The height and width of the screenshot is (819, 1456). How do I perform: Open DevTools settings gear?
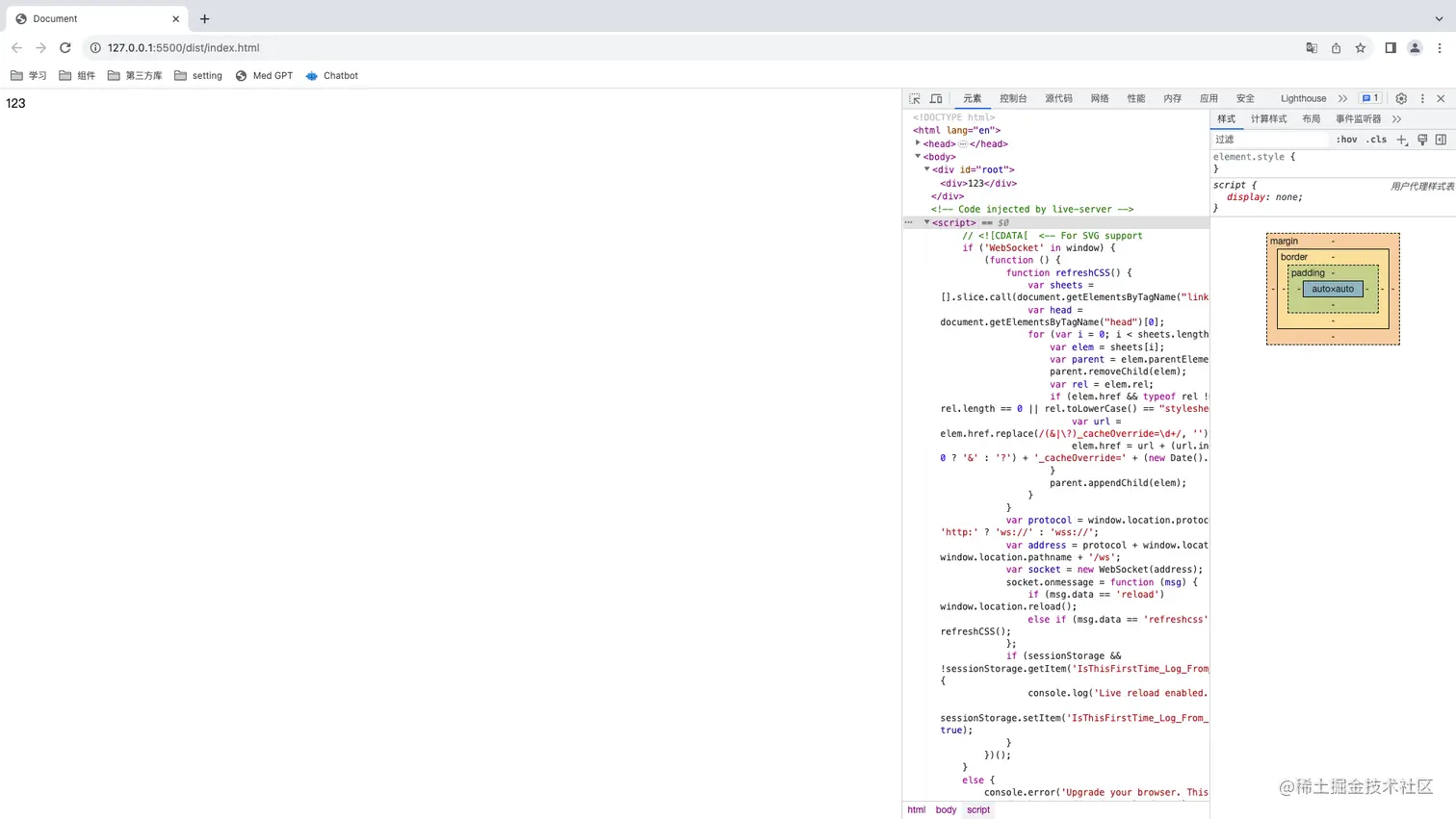(1401, 98)
